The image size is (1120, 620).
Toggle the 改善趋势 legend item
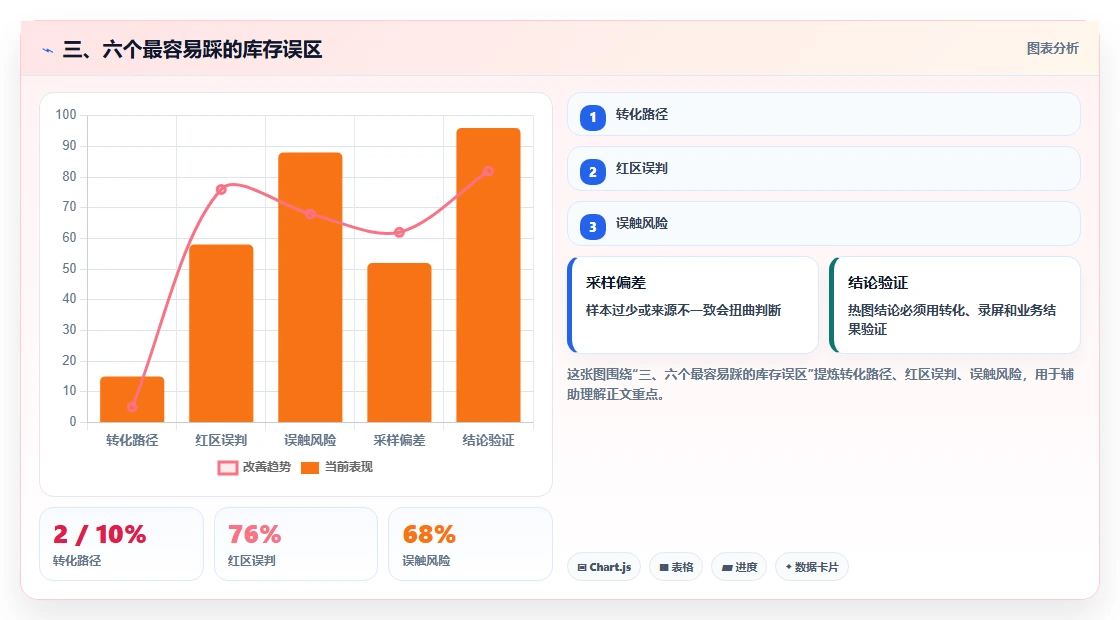click(x=254, y=467)
